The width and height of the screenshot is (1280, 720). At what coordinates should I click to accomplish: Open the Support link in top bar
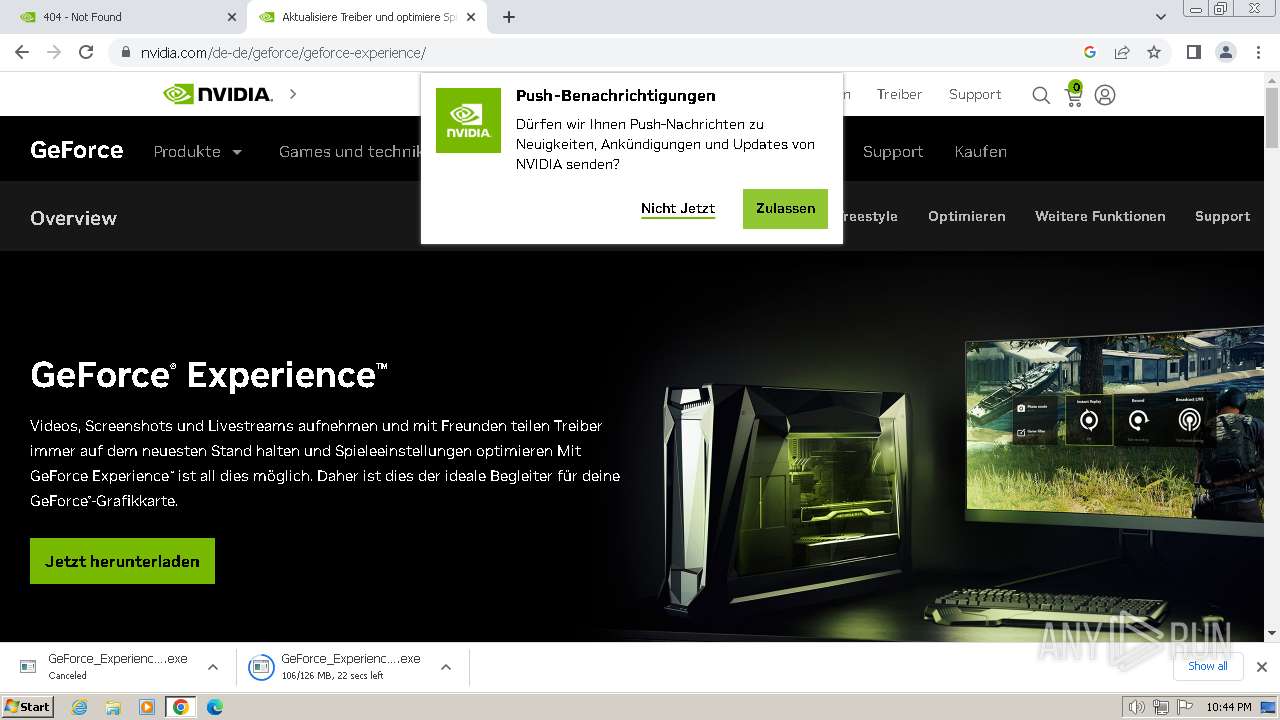[x=975, y=94]
